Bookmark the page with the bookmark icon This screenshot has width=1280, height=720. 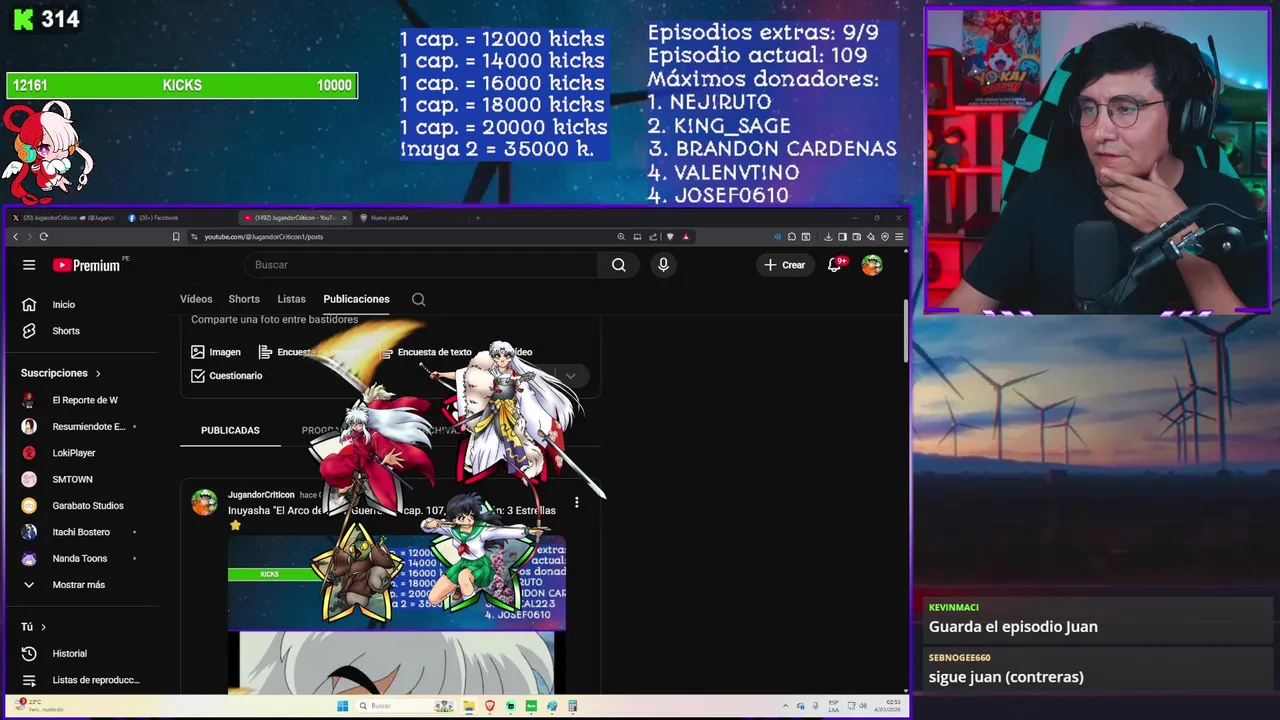176,237
